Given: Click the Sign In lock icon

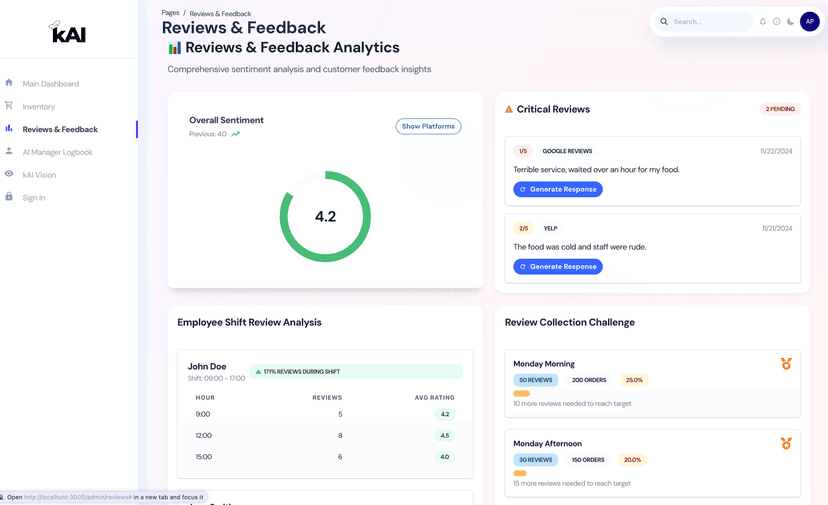Looking at the screenshot, I should click(x=9, y=197).
